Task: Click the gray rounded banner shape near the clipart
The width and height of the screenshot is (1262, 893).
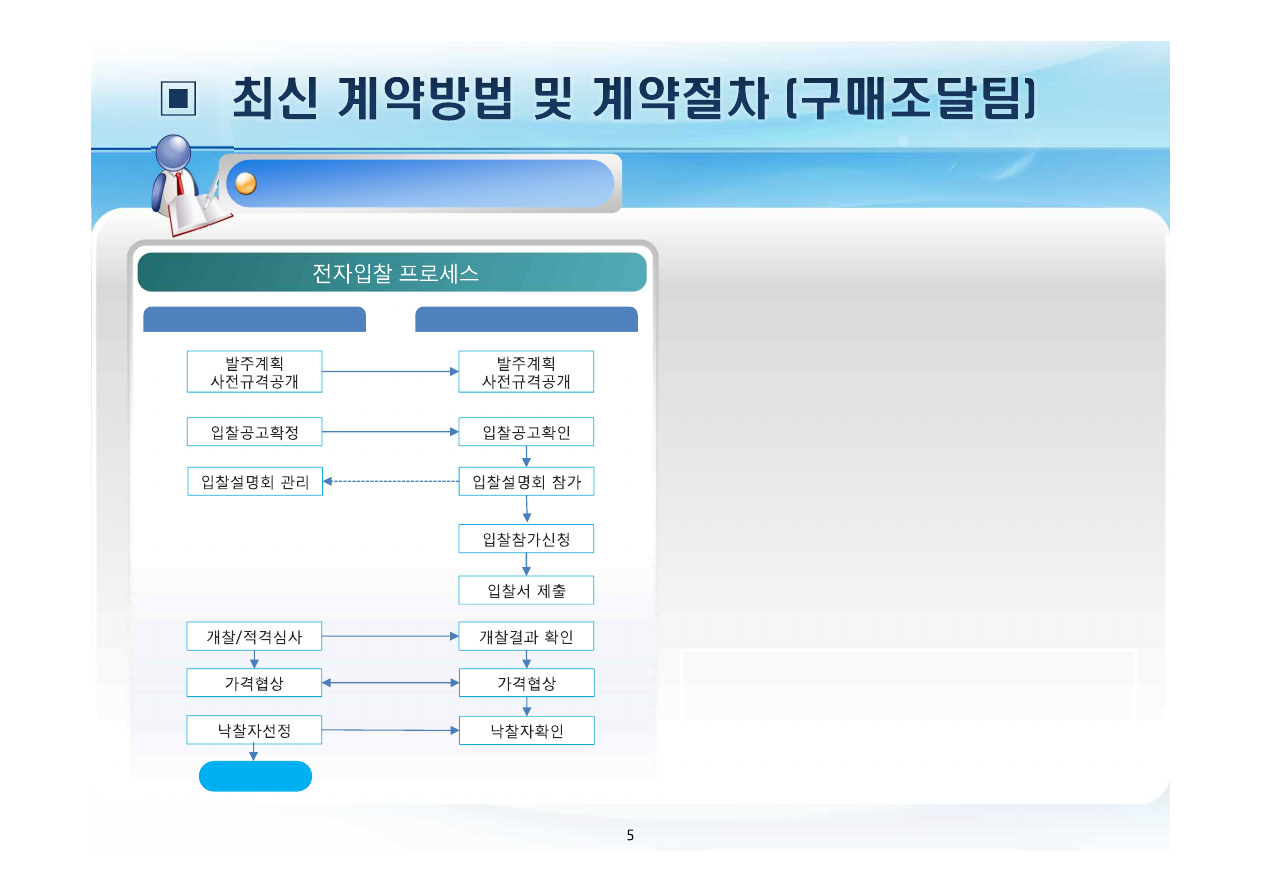Action: [420, 181]
